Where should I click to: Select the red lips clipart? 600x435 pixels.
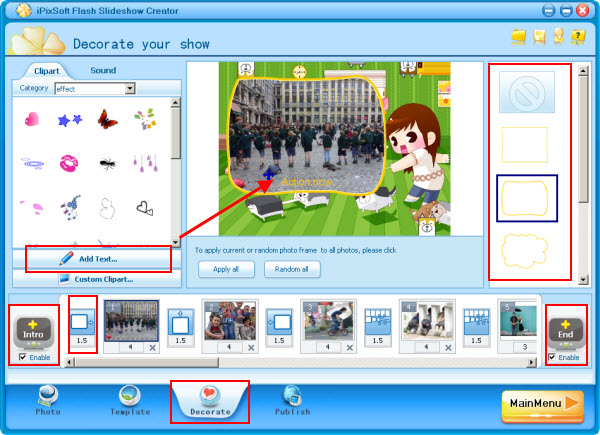click(69, 163)
